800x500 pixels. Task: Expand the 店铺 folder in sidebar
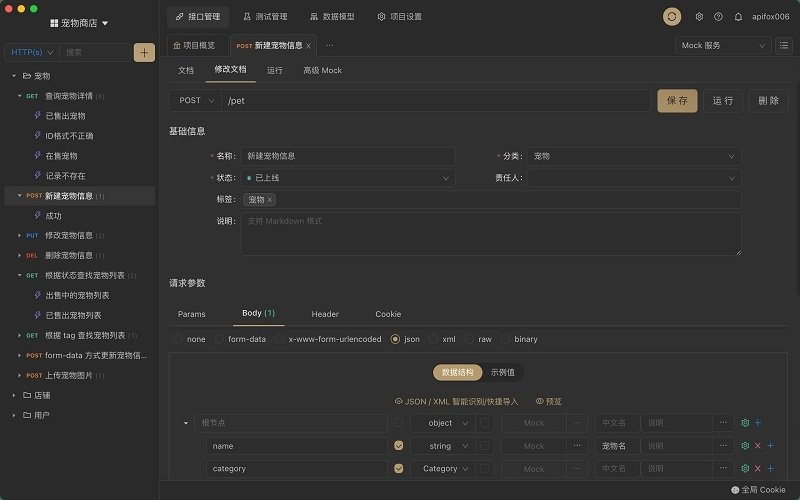click(14, 395)
